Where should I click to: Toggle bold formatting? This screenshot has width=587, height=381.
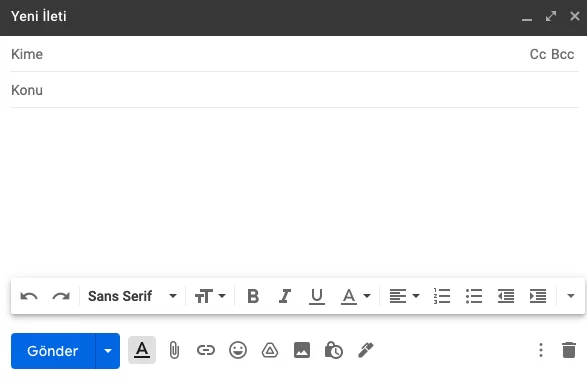253,296
